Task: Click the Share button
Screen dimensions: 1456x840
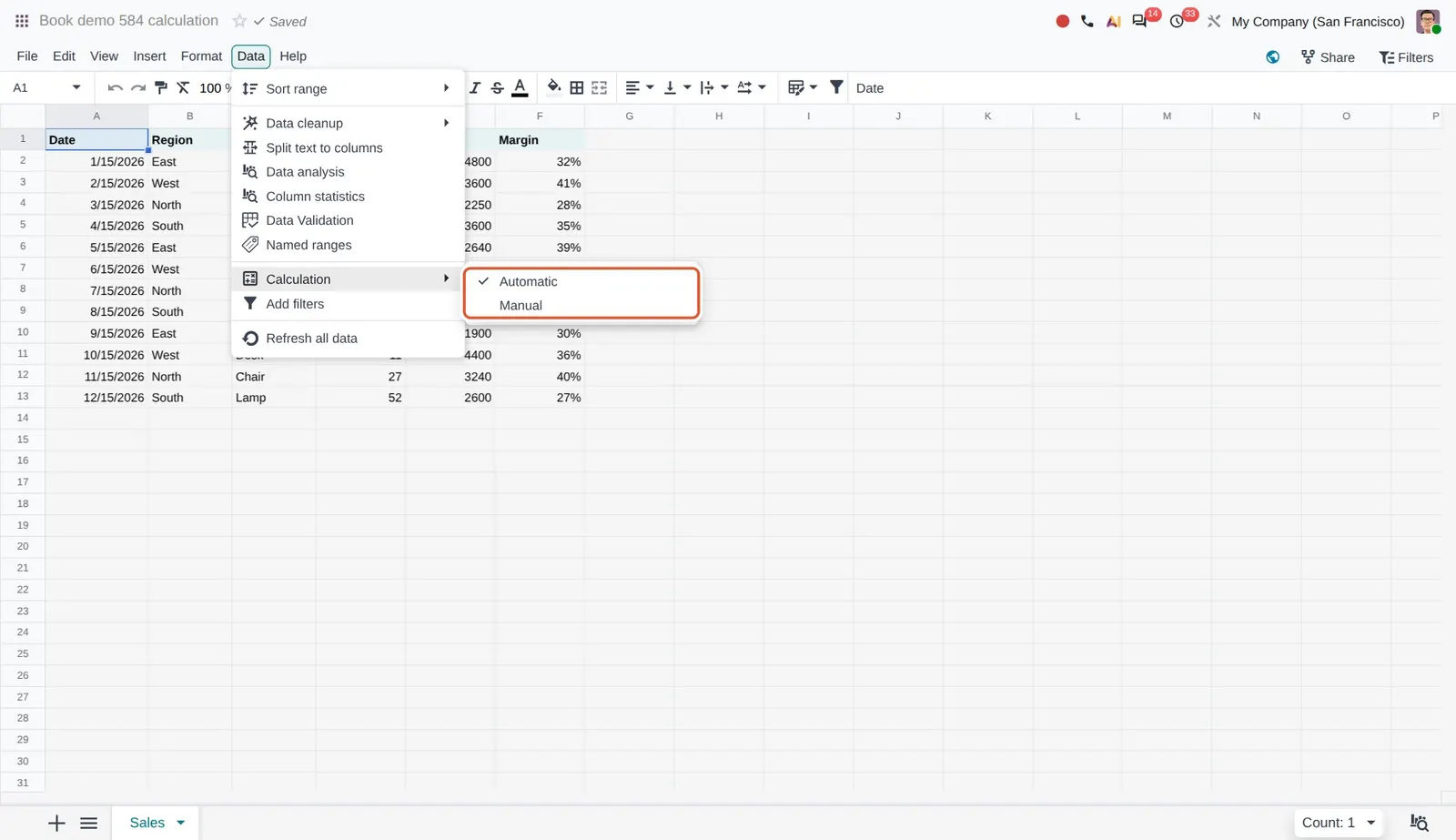Action: click(1328, 57)
